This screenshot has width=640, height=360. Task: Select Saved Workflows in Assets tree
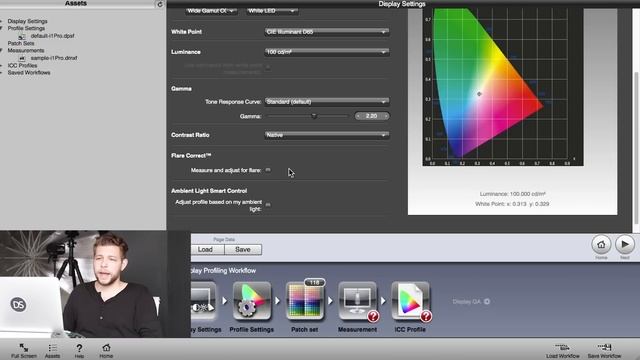[x=29, y=73]
